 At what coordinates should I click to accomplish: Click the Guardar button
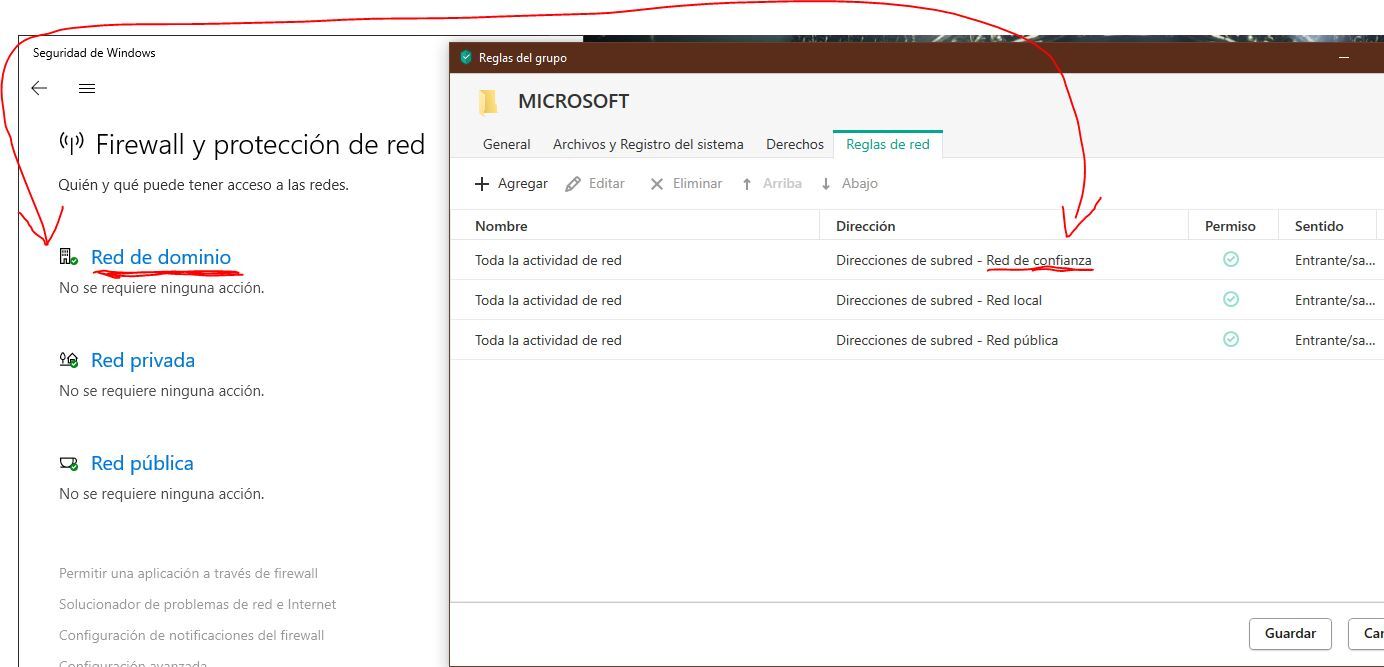1290,633
